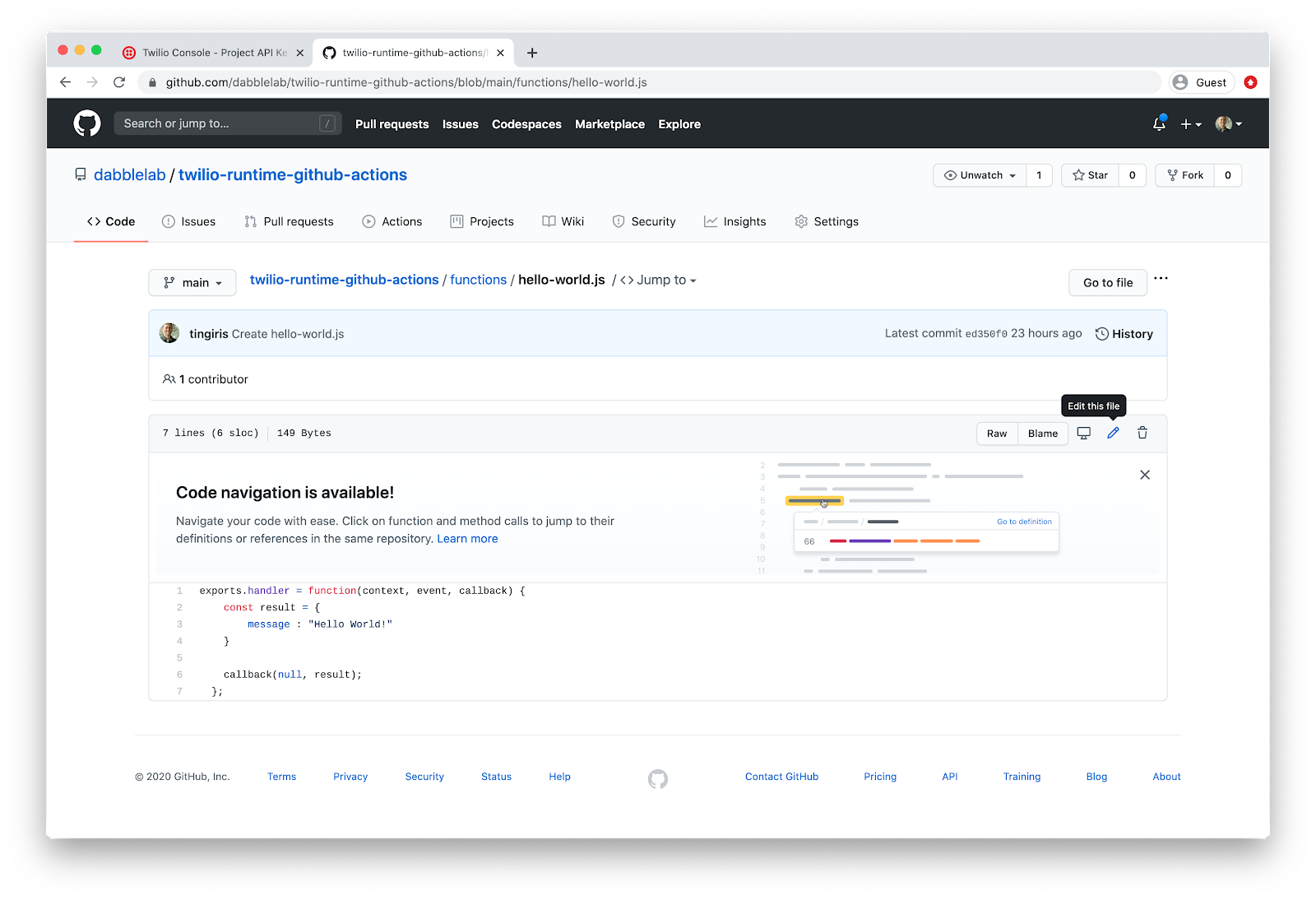
Task: Click the site lock icon in address bar
Action: pos(152,82)
